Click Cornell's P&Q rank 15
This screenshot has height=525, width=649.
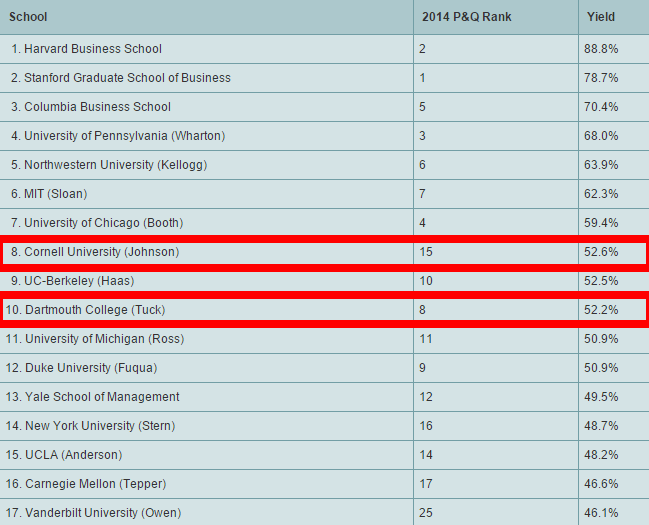[x=426, y=252]
